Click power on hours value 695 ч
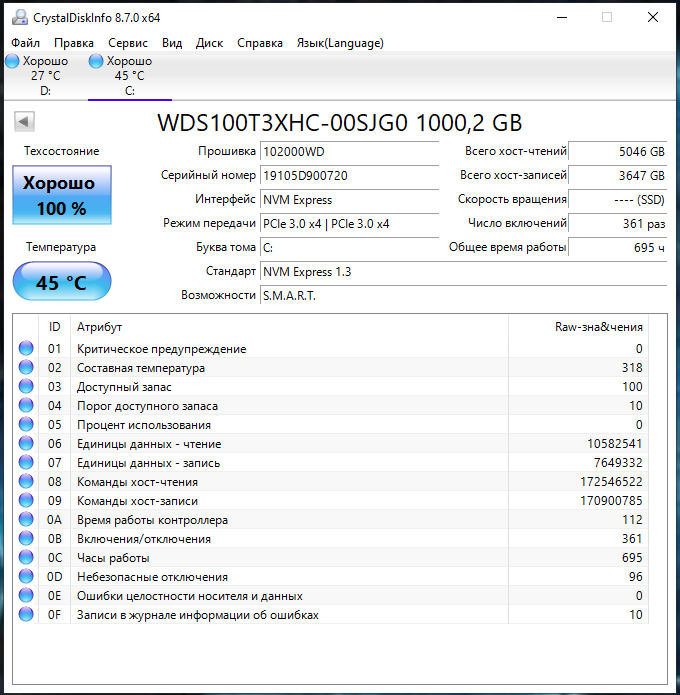This screenshot has height=695, width=680. pos(617,247)
